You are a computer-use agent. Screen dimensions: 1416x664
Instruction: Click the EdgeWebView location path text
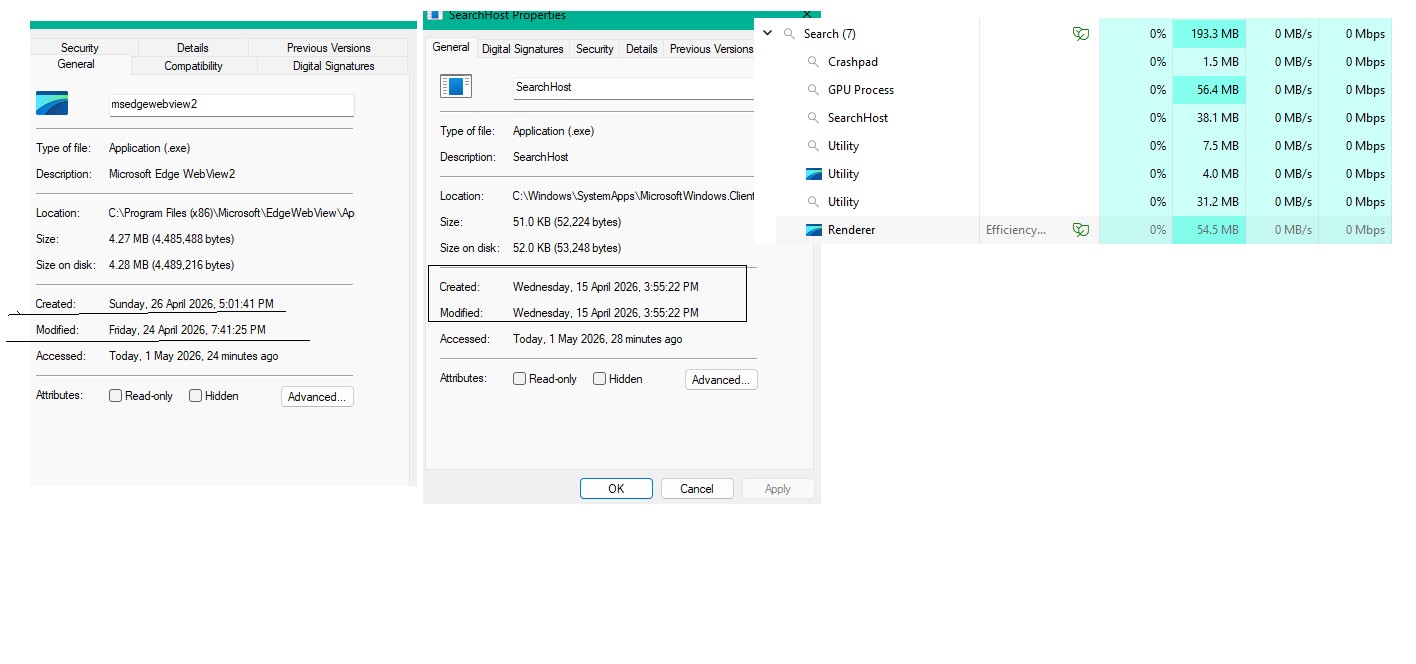pos(231,213)
